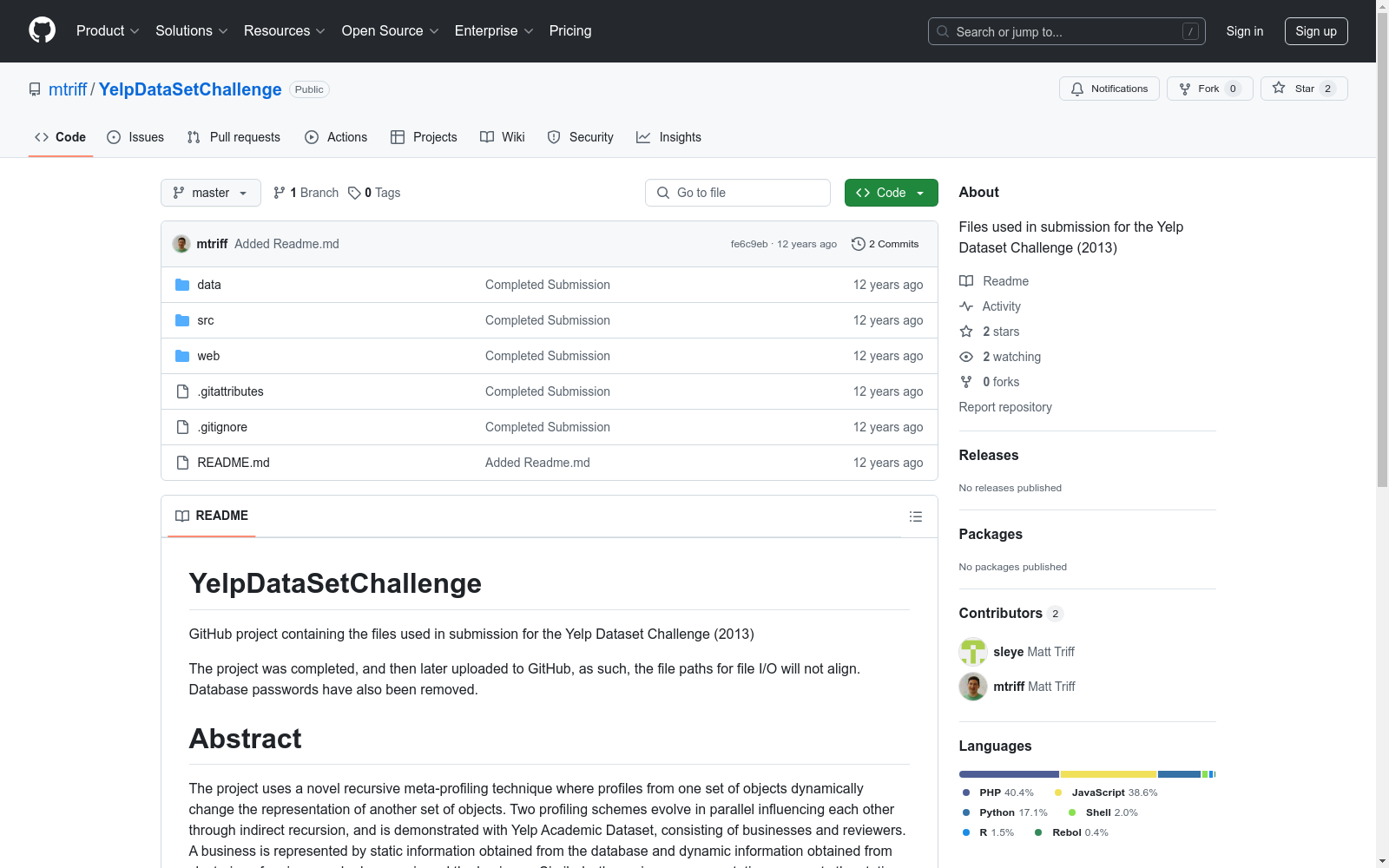Screen dimensions: 1389x868
Task: Open the Projects tab
Action: coord(424,137)
